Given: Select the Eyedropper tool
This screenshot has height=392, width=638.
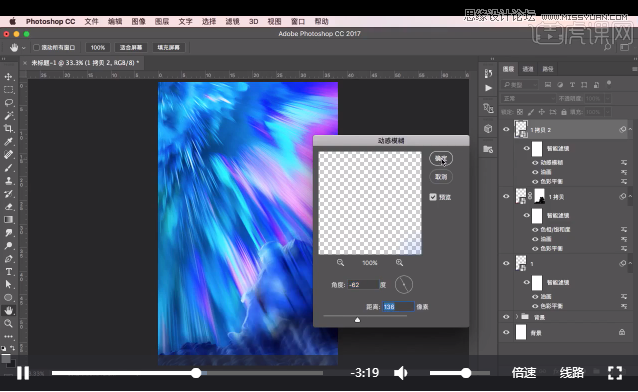Looking at the screenshot, I should pyautogui.click(x=9, y=141).
